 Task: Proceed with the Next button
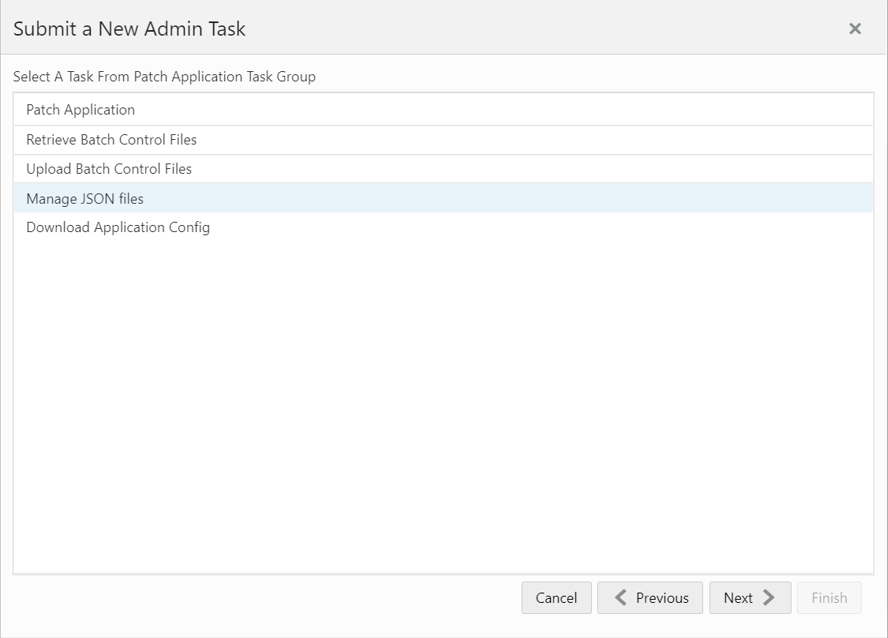pyautogui.click(x=750, y=597)
